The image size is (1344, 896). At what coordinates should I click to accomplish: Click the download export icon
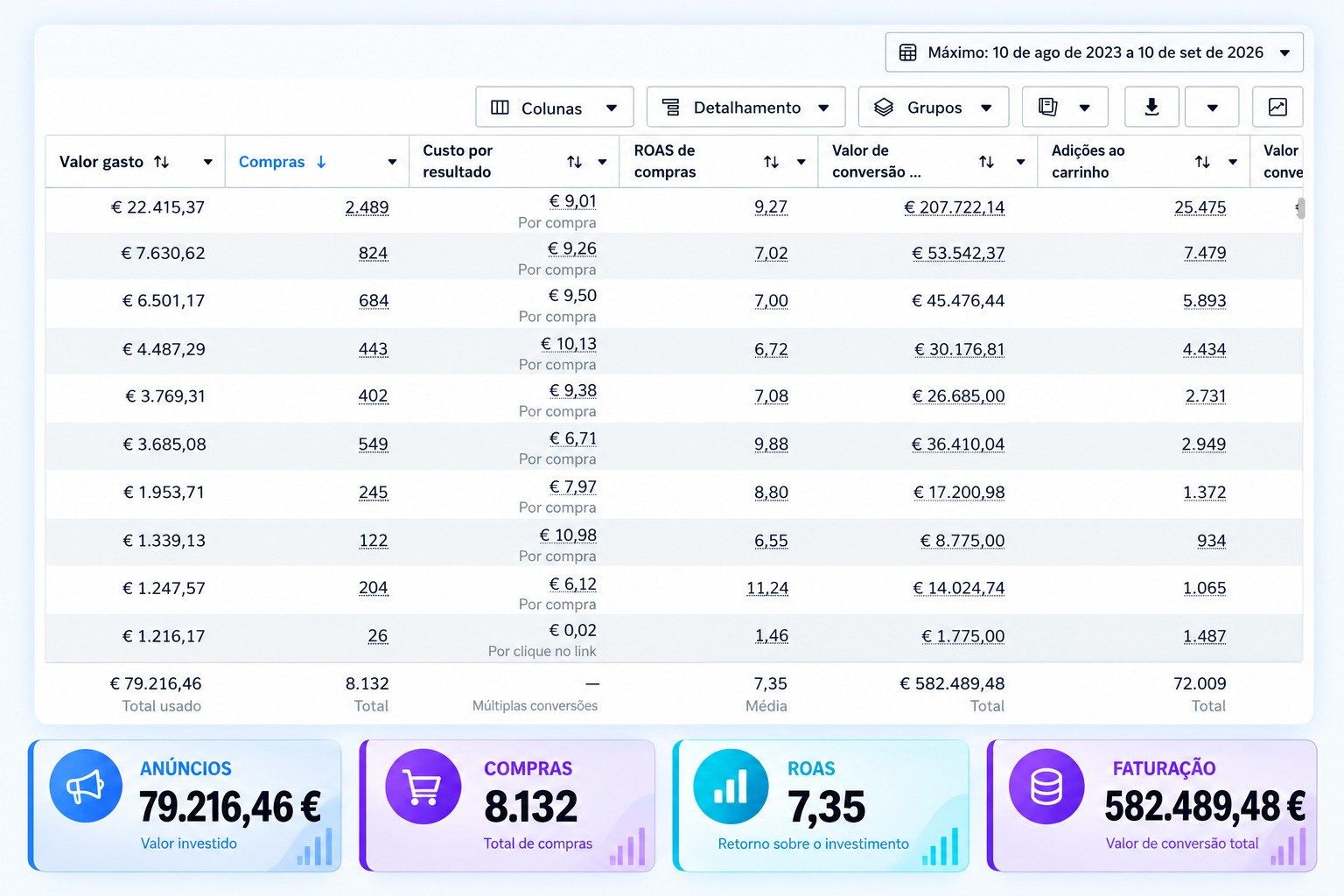1151,107
